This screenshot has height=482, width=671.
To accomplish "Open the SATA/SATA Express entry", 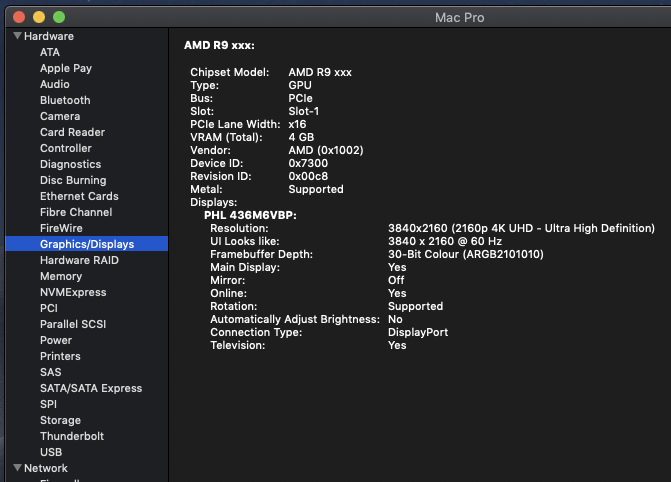I will 91,388.
